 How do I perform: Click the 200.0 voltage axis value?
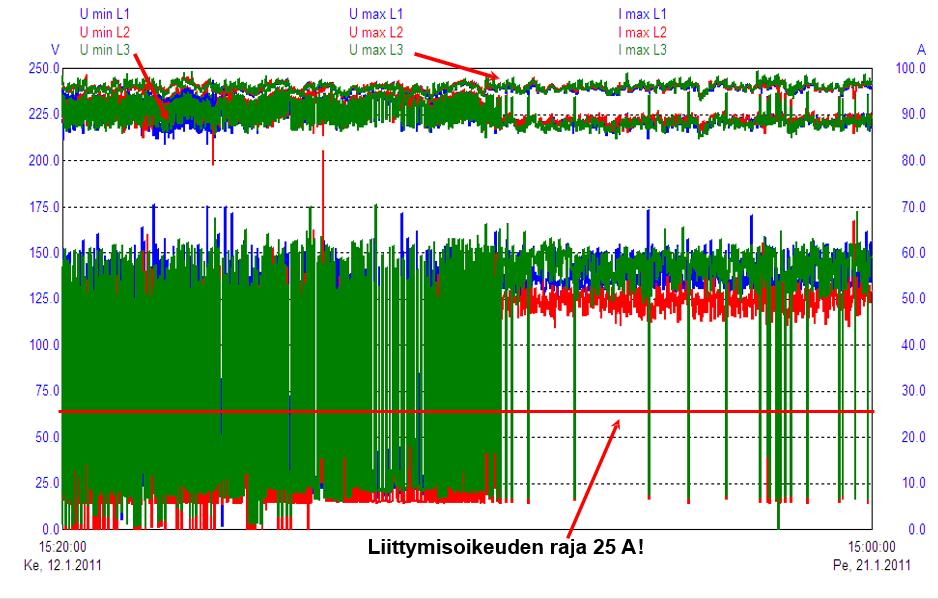[44, 160]
